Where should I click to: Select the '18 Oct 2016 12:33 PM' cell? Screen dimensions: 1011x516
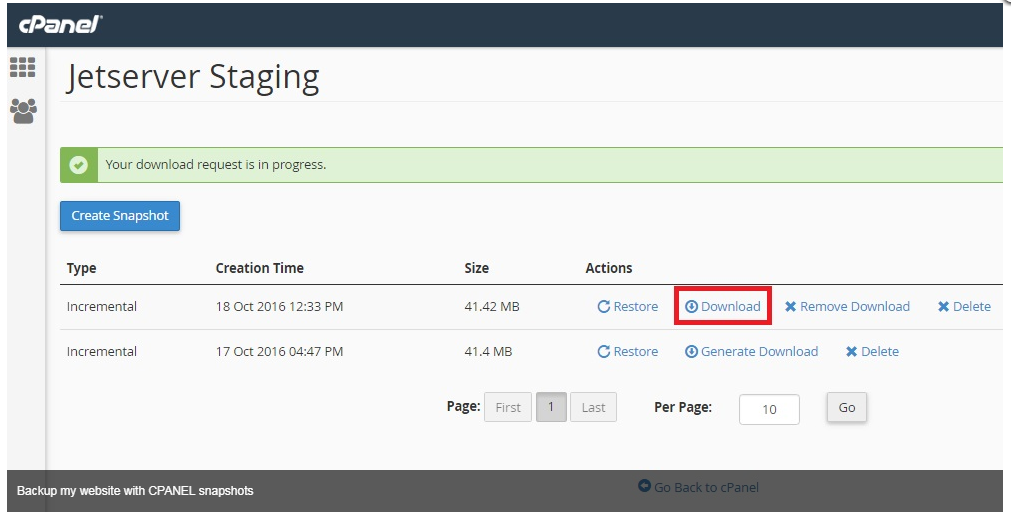279,306
